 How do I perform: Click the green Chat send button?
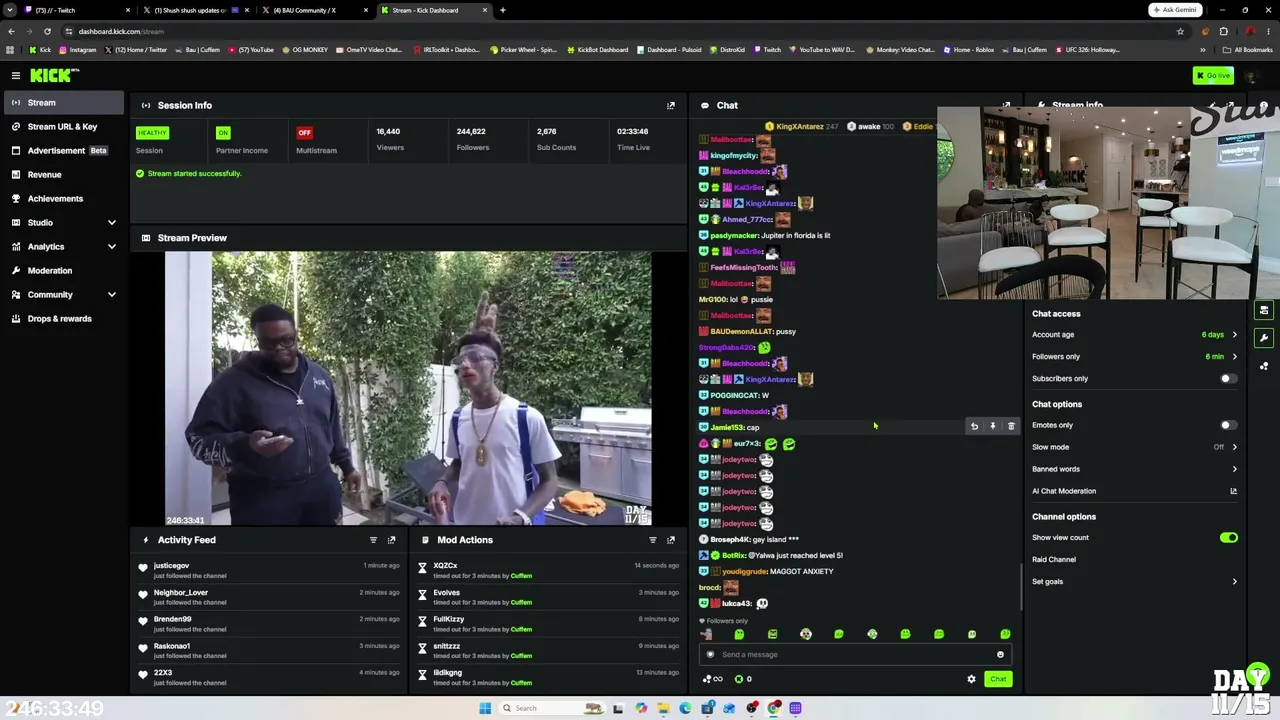pos(998,679)
